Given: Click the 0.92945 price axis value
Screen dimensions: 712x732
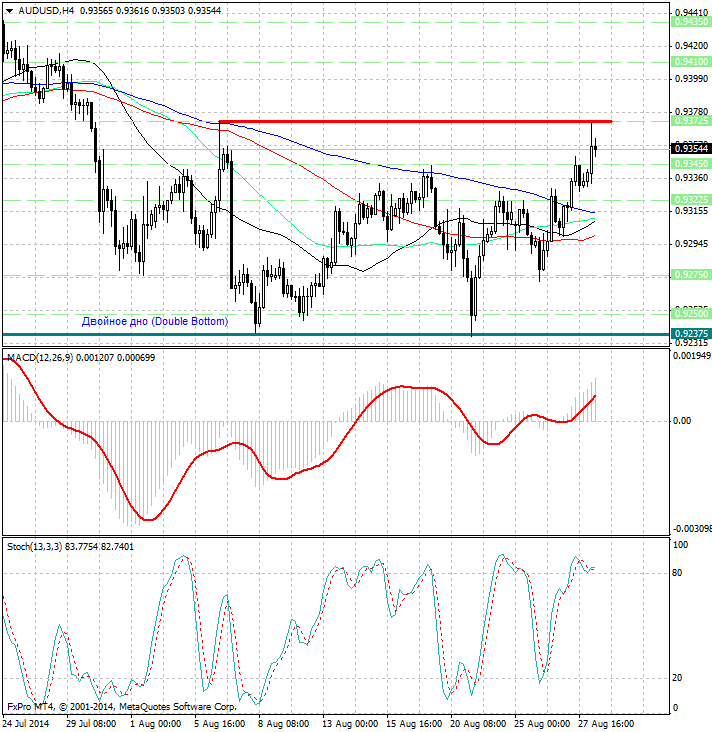Looking at the screenshot, I should click(x=691, y=244).
